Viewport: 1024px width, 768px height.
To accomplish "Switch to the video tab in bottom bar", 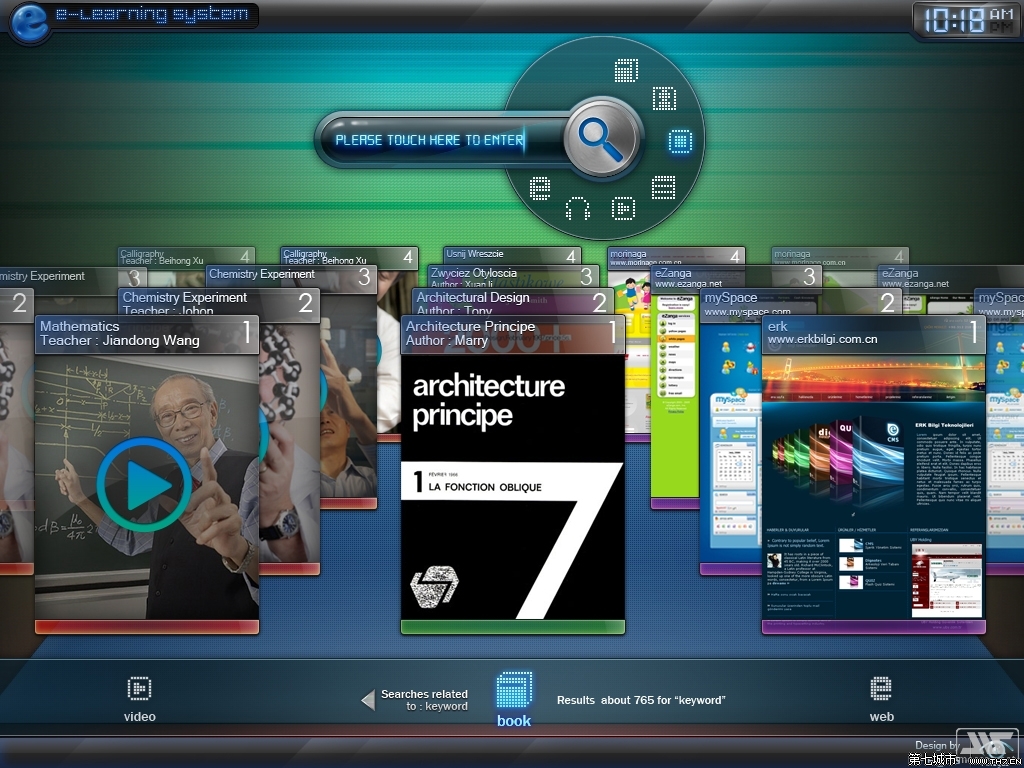I will 139,698.
